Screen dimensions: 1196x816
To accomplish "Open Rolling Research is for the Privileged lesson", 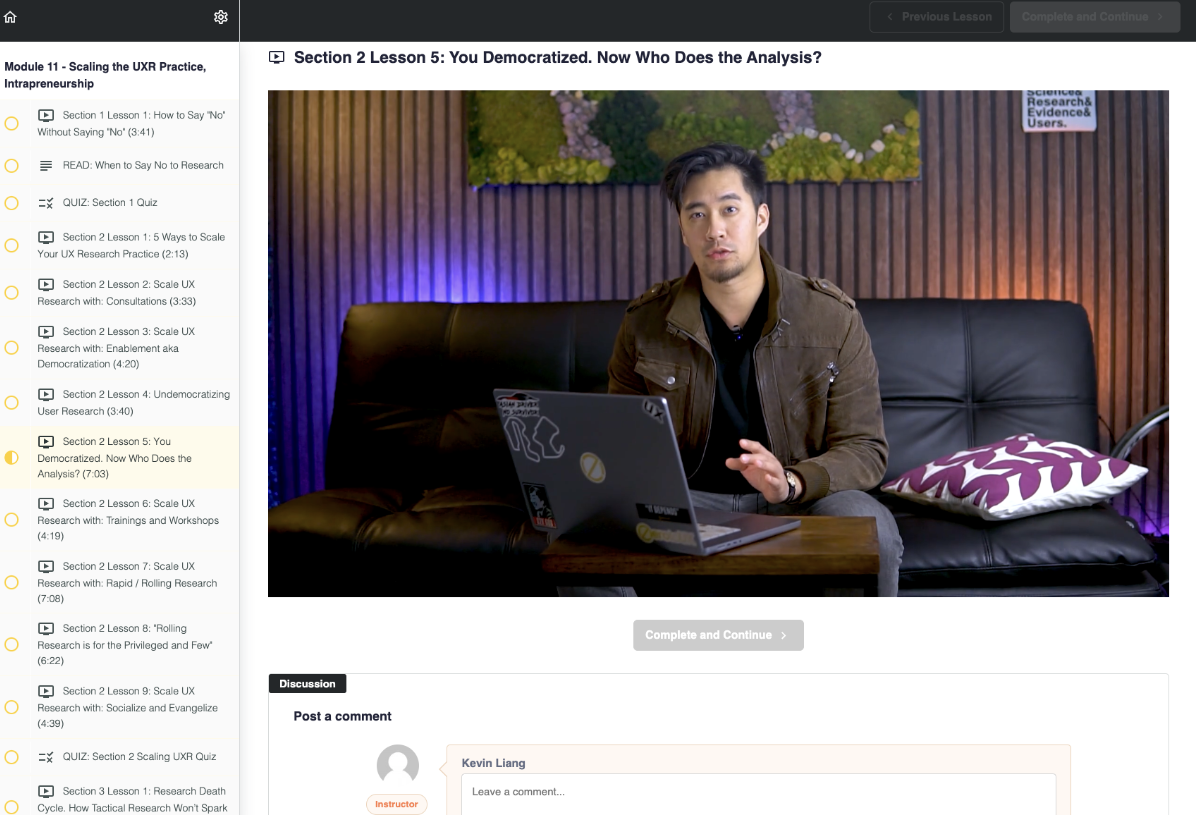I will tap(120, 644).
